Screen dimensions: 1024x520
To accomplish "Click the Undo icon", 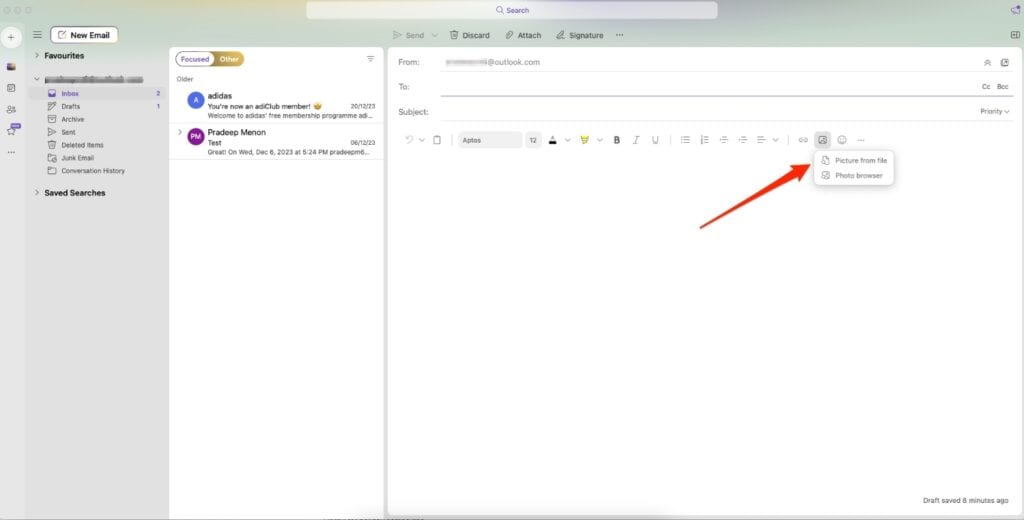I will point(409,140).
